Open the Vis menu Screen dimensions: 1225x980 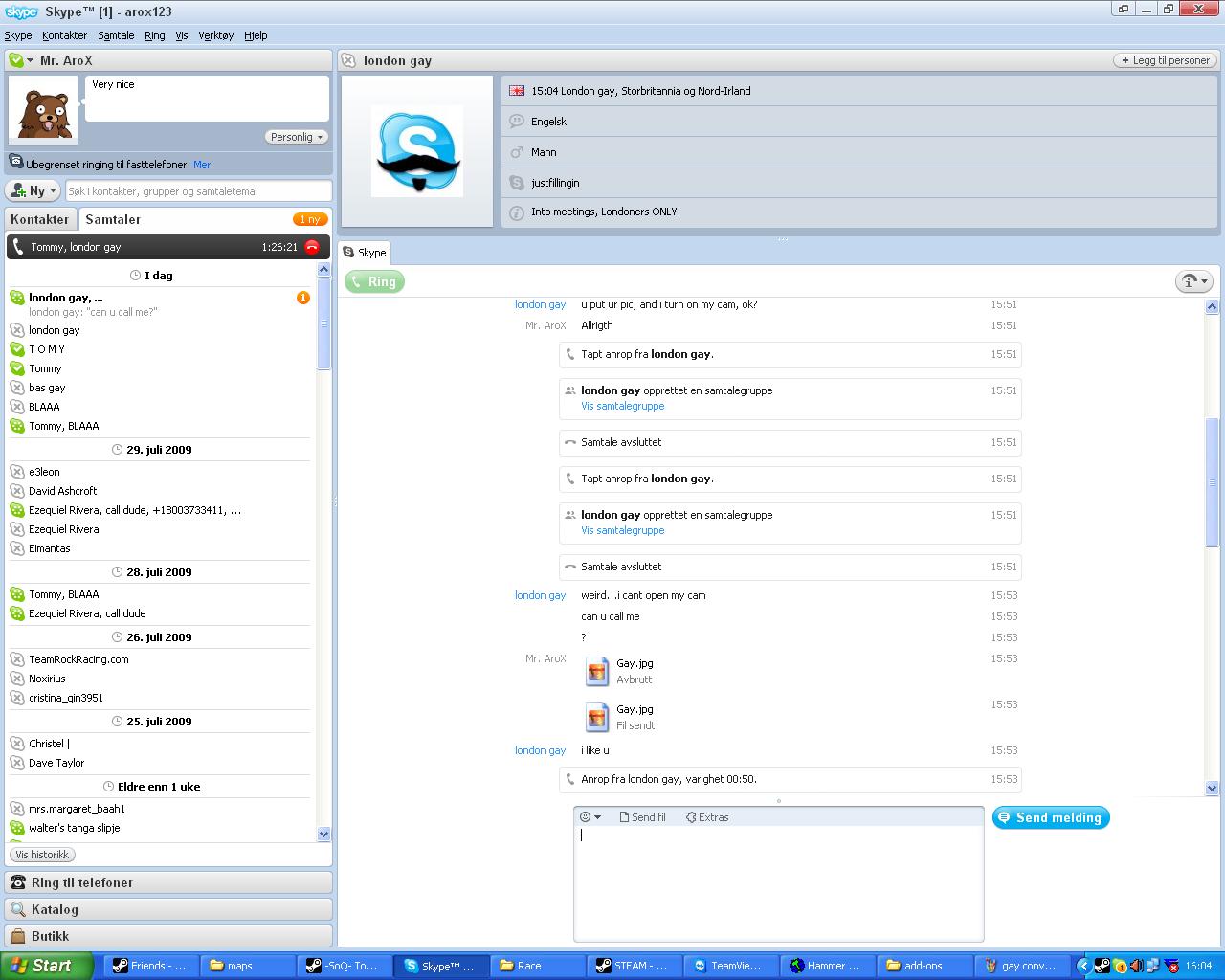tap(182, 35)
